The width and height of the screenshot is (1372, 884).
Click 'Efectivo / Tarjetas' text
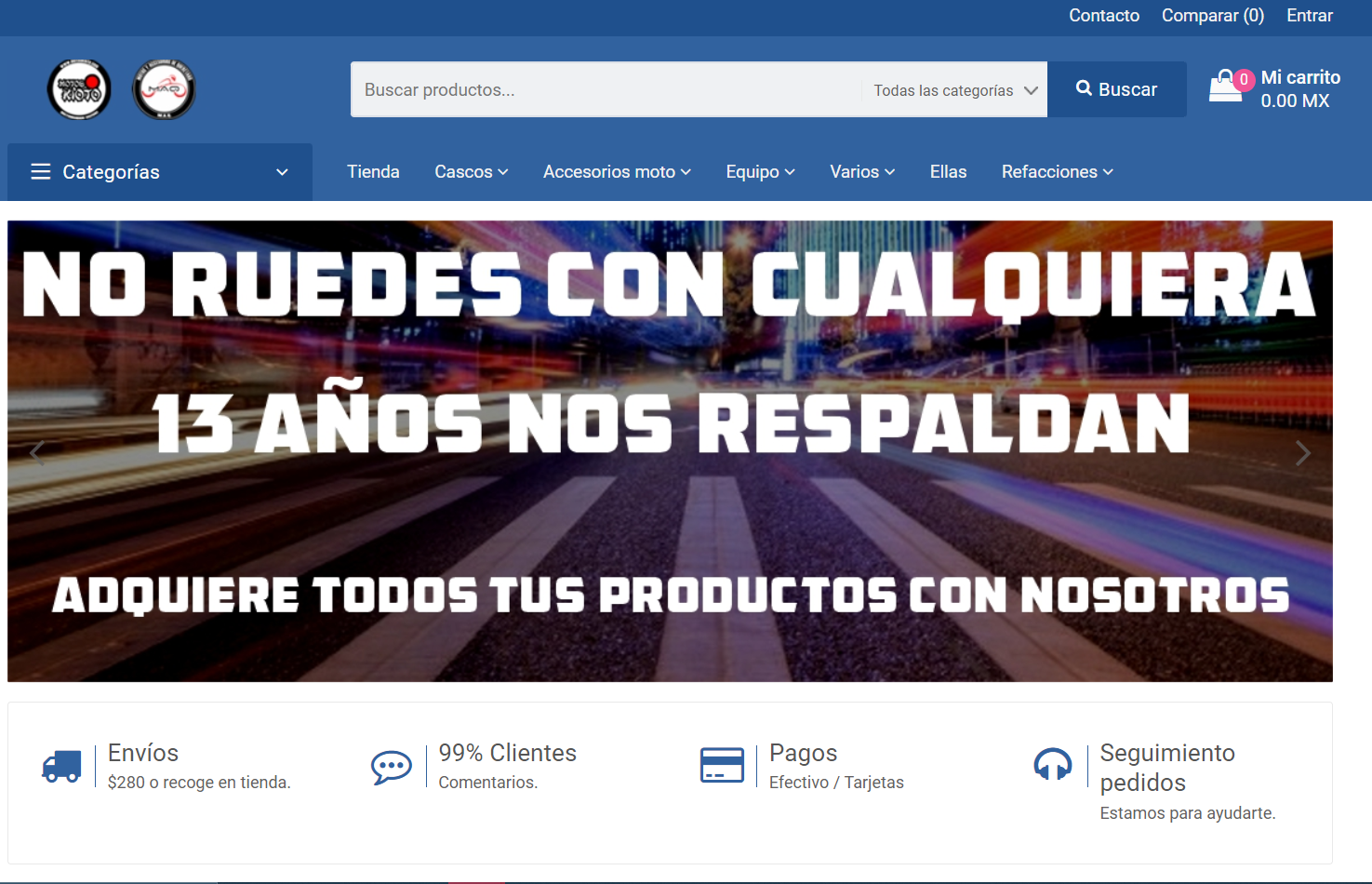tap(836, 783)
